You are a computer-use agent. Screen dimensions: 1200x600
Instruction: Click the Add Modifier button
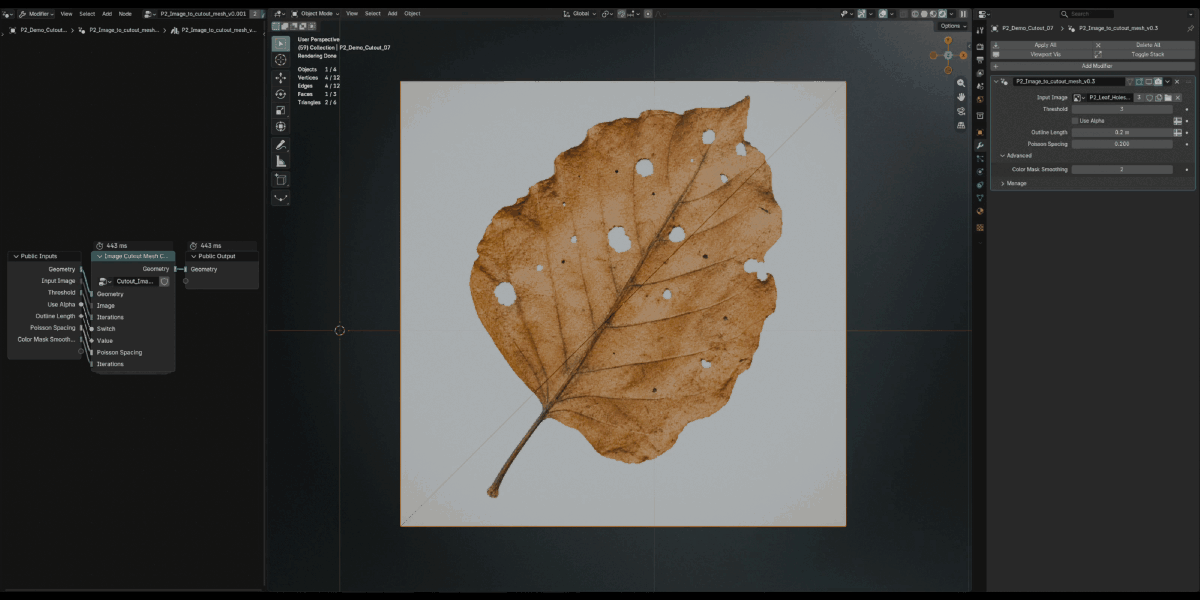click(1093, 66)
